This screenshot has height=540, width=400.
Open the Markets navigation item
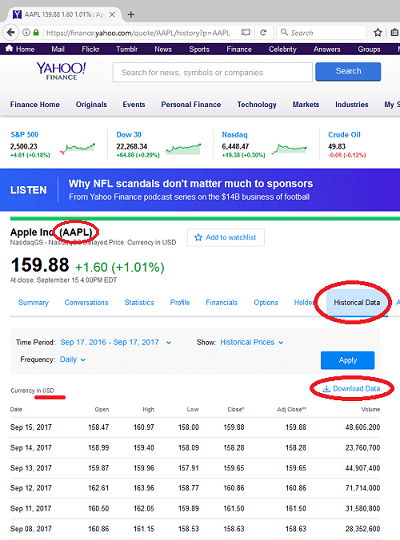[306, 104]
